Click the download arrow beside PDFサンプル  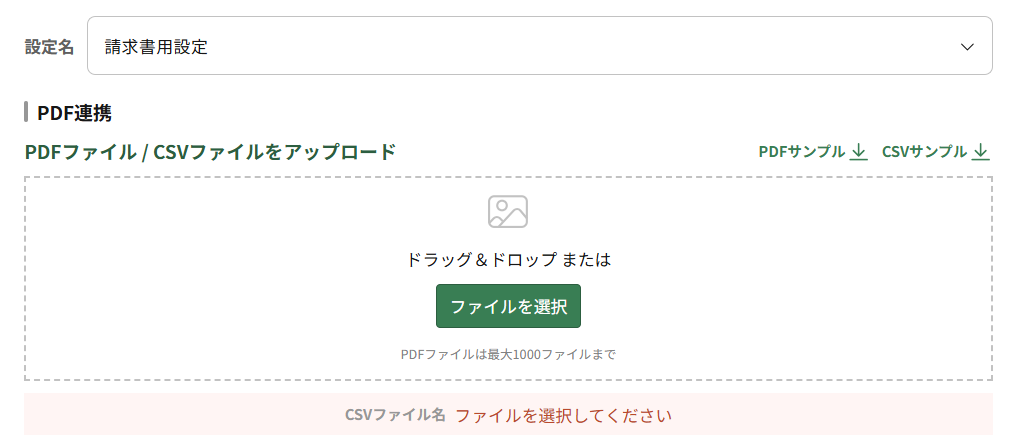tap(858, 152)
